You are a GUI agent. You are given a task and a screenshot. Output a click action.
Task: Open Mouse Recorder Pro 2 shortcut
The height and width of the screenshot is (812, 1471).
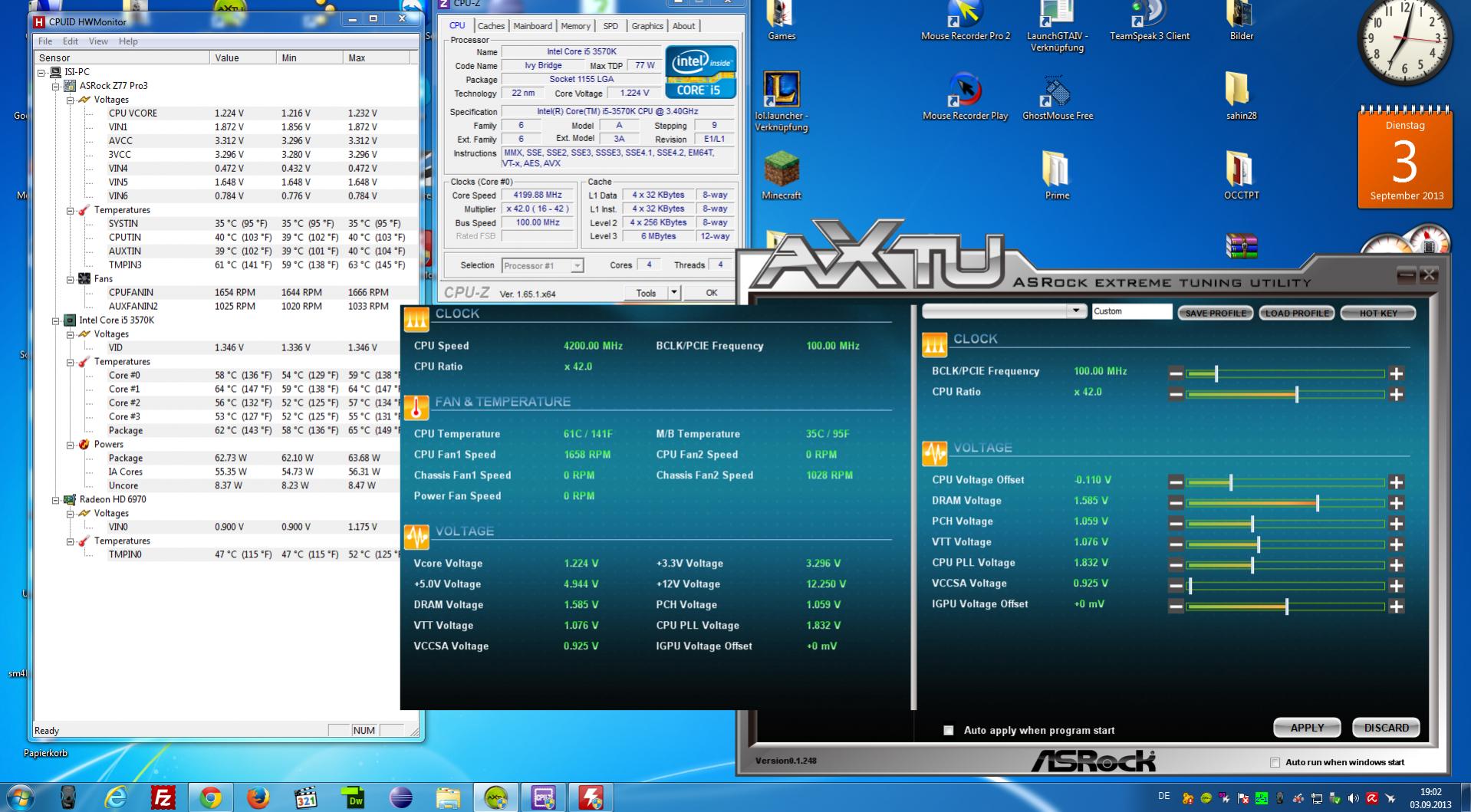pyautogui.click(x=966, y=21)
